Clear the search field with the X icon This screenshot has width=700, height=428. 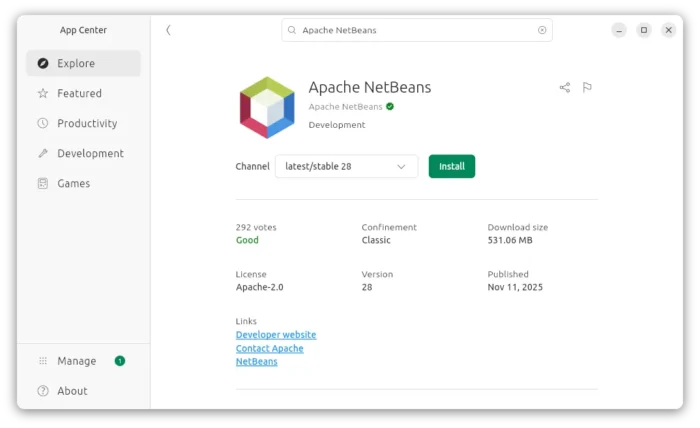(542, 30)
